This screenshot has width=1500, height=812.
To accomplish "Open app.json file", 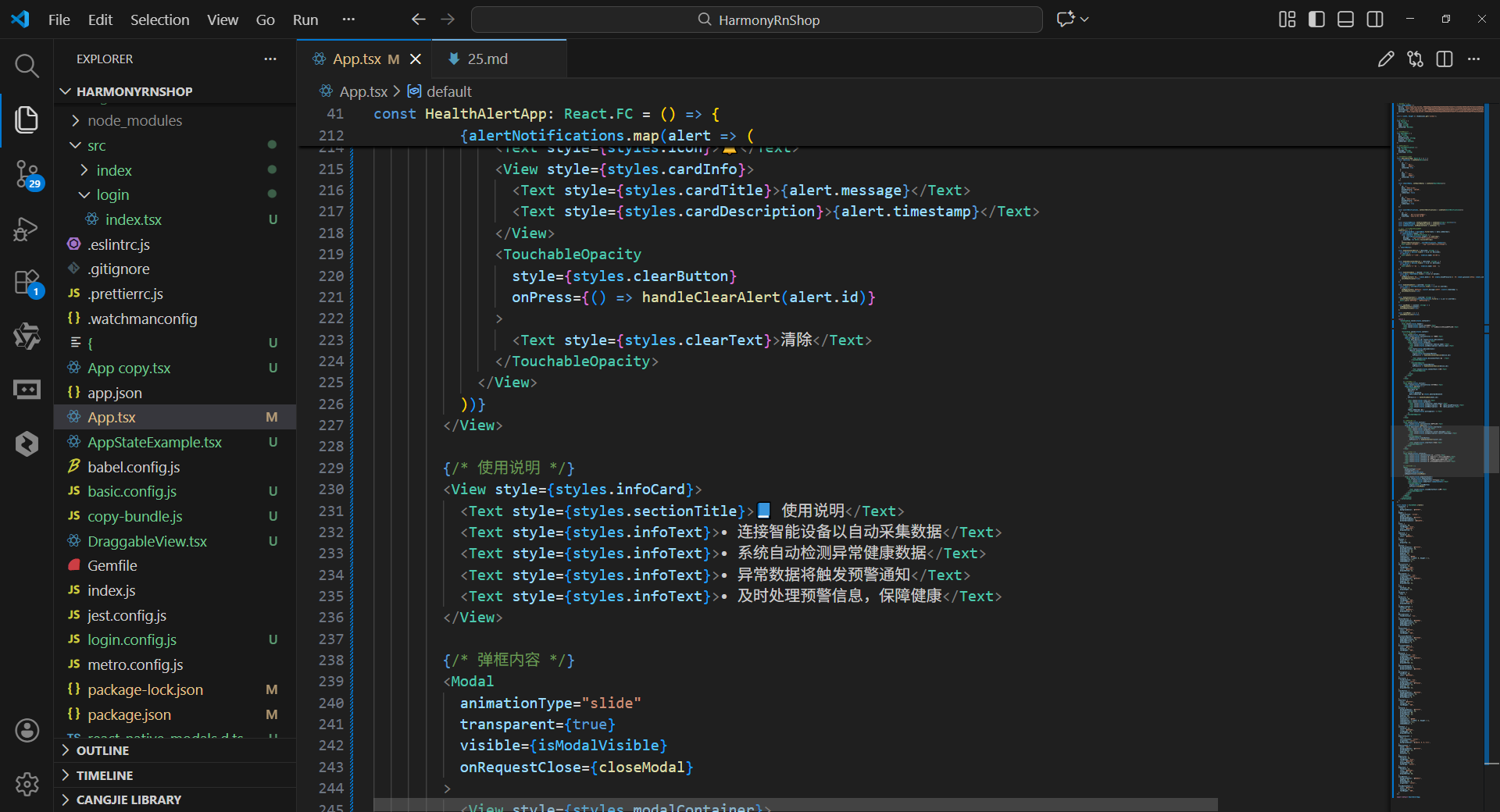I will [175, 393].
